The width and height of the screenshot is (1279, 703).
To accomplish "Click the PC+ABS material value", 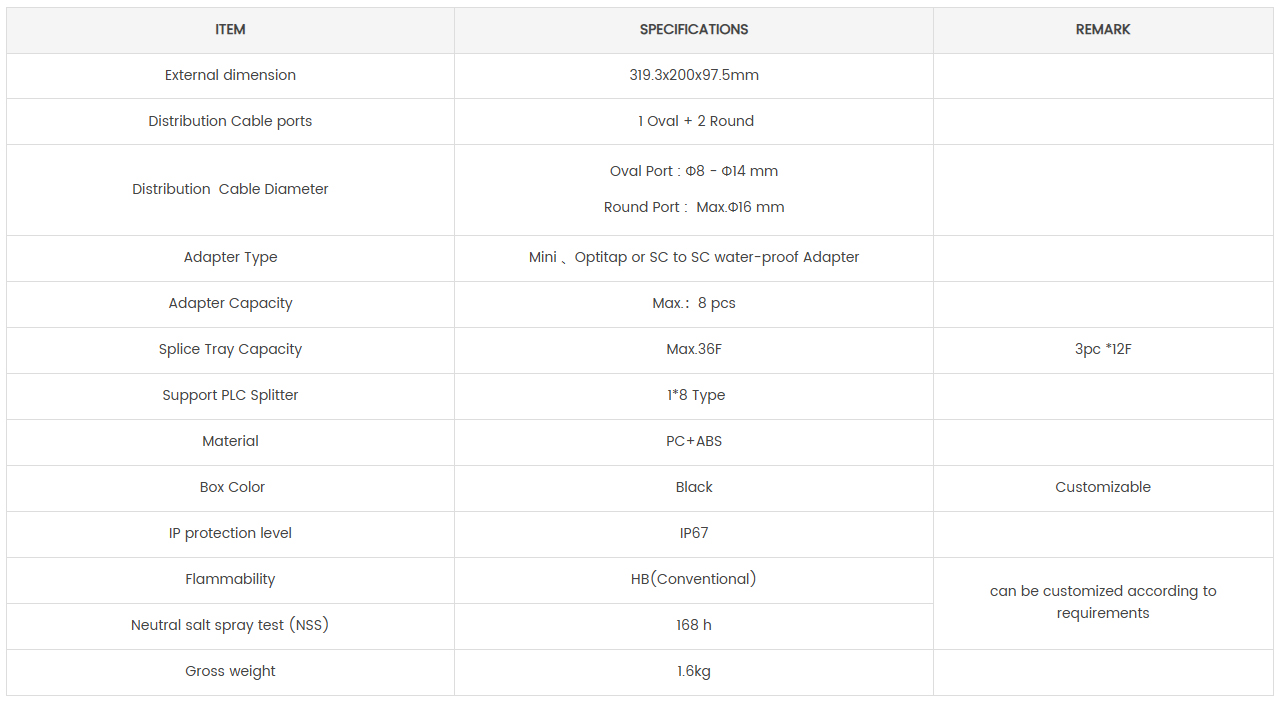I will click(x=694, y=441).
